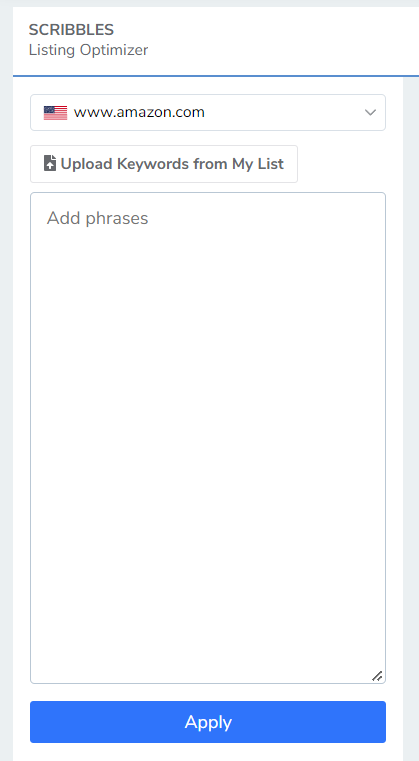Click the 'My List' words on upload button
This screenshot has width=419, height=761.
coord(258,164)
